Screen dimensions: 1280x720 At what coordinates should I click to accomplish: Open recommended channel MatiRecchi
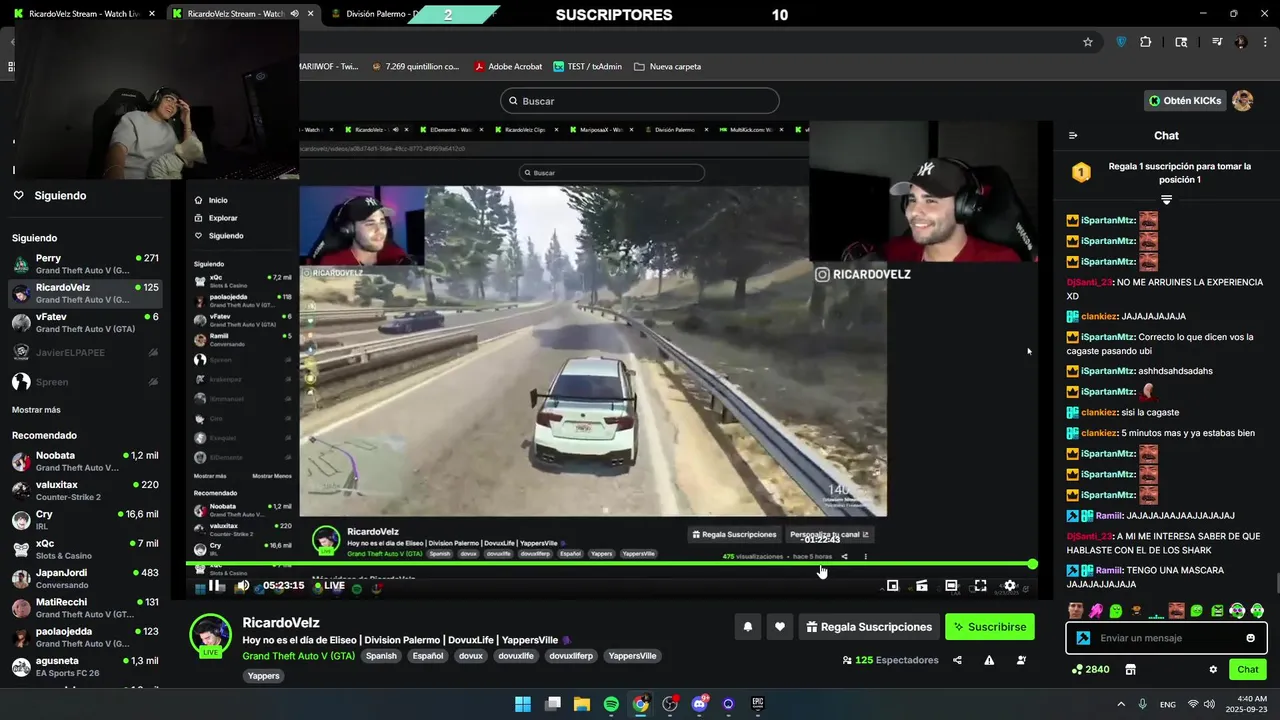pos(85,608)
